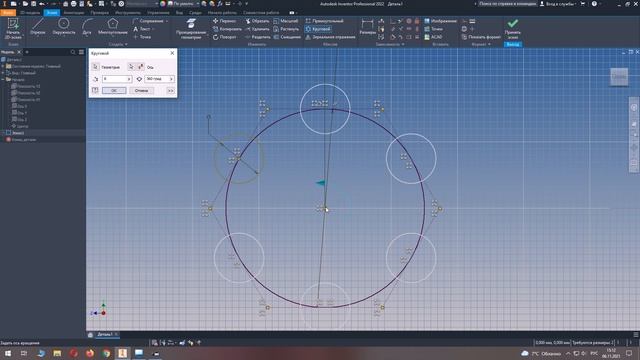Open the model browser menu icon
640x360 pixels.
[81, 52]
